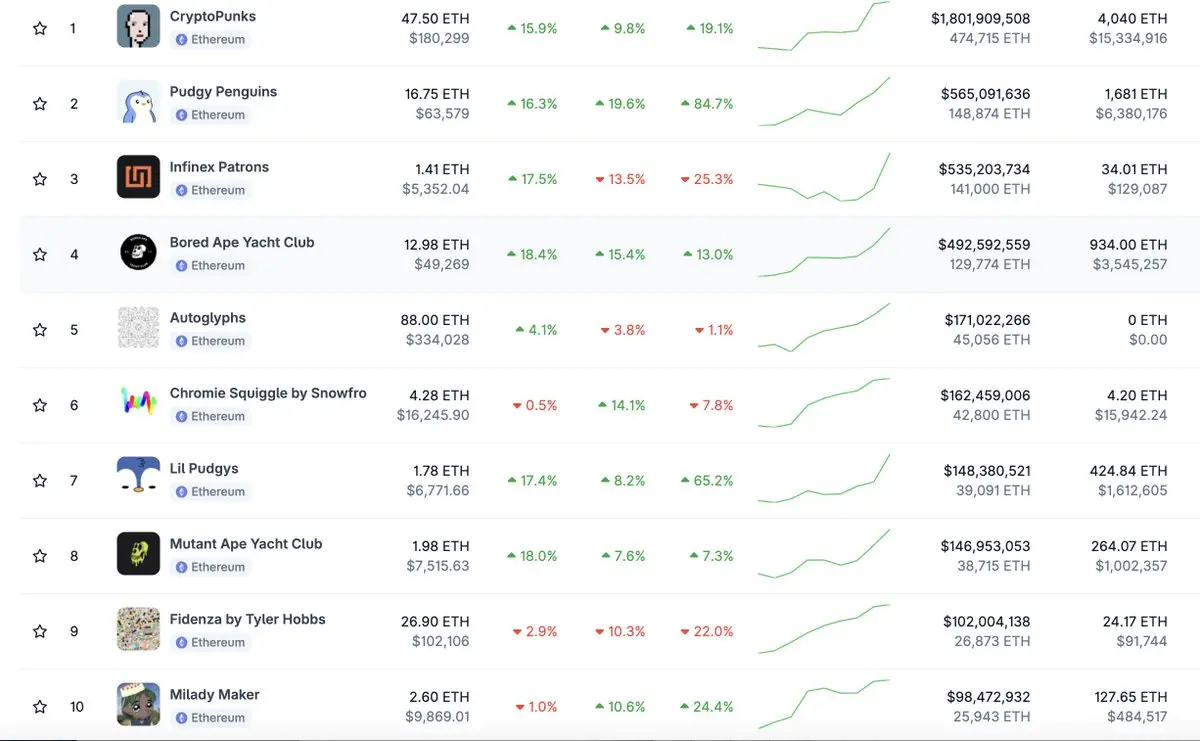The height and width of the screenshot is (741, 1200).
Task: View the Bored Ape Yacht Club sparkline chart
Action: [x=824, y=252]
